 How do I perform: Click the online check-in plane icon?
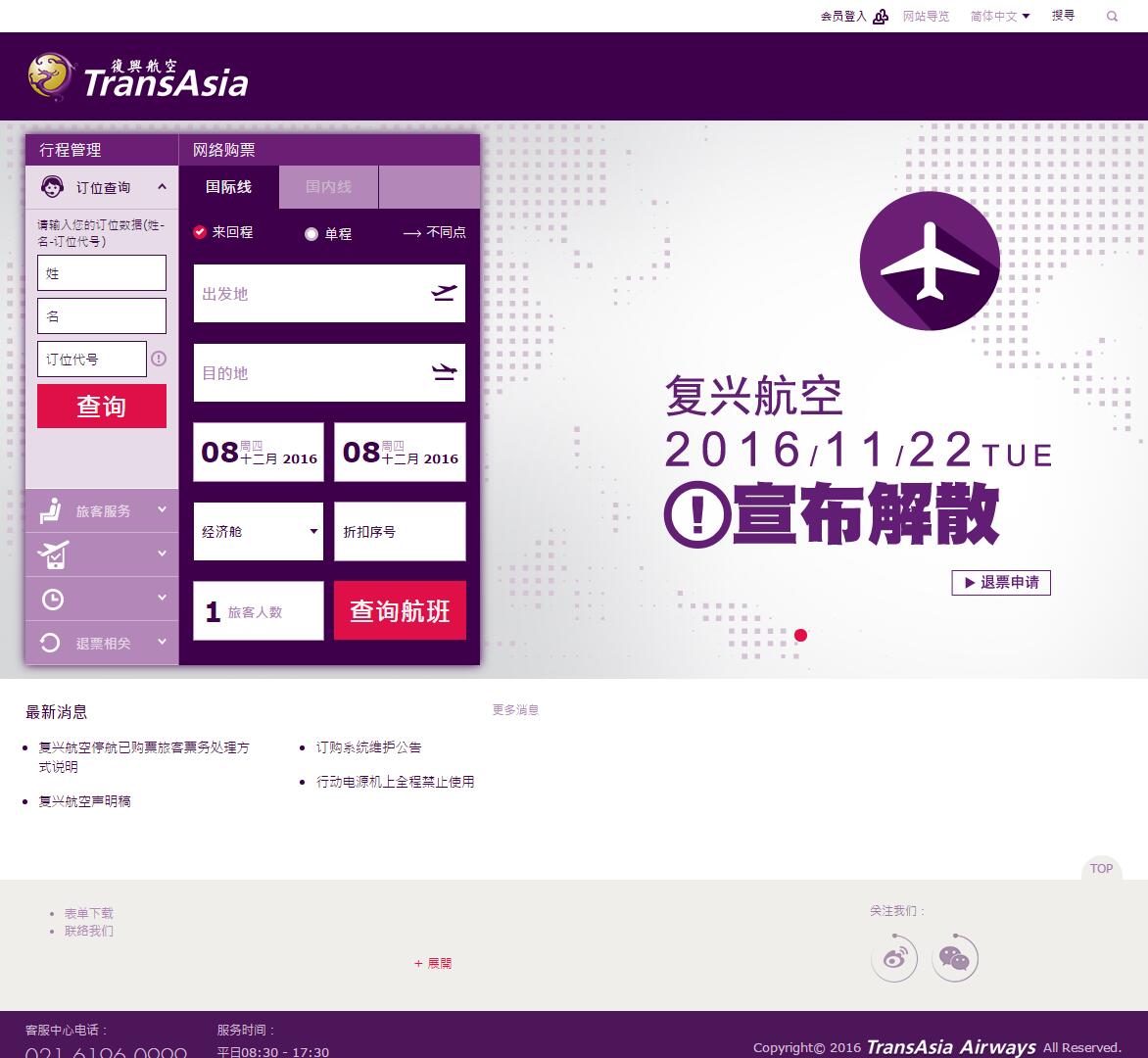click(x=53, y=555)
